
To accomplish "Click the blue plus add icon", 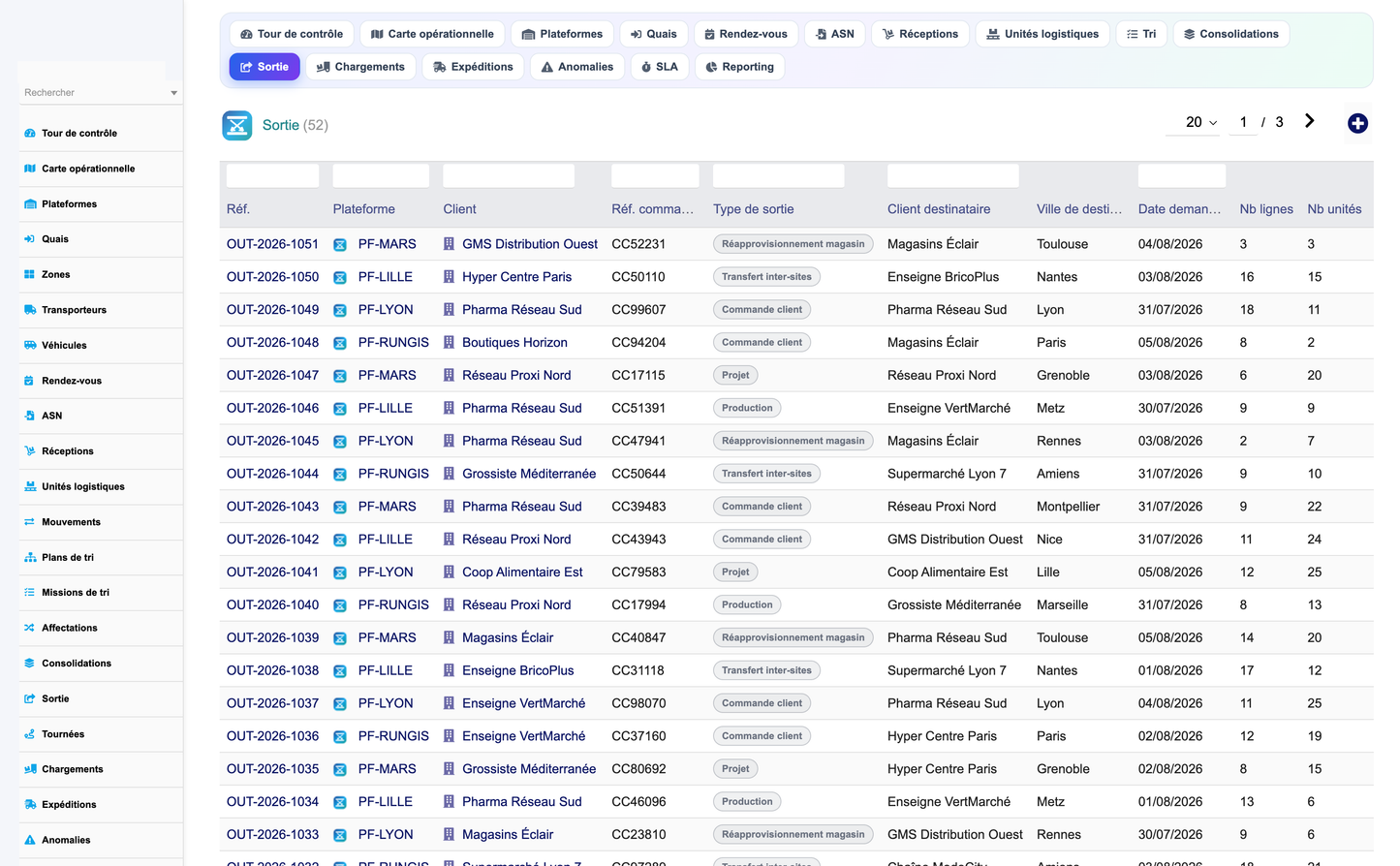I will pos(1357,123).
